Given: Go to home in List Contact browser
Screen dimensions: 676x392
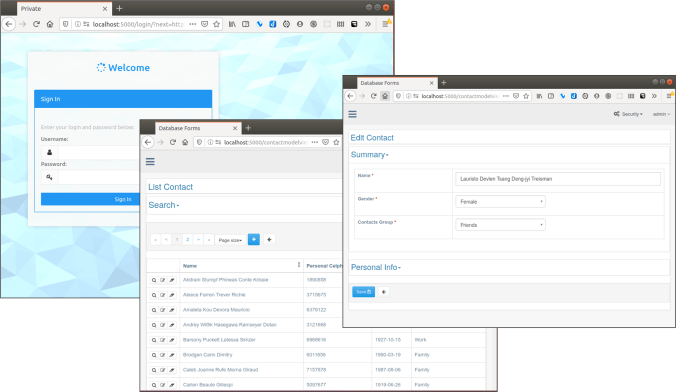Looking at the screenshot, I should pos(185,142).
